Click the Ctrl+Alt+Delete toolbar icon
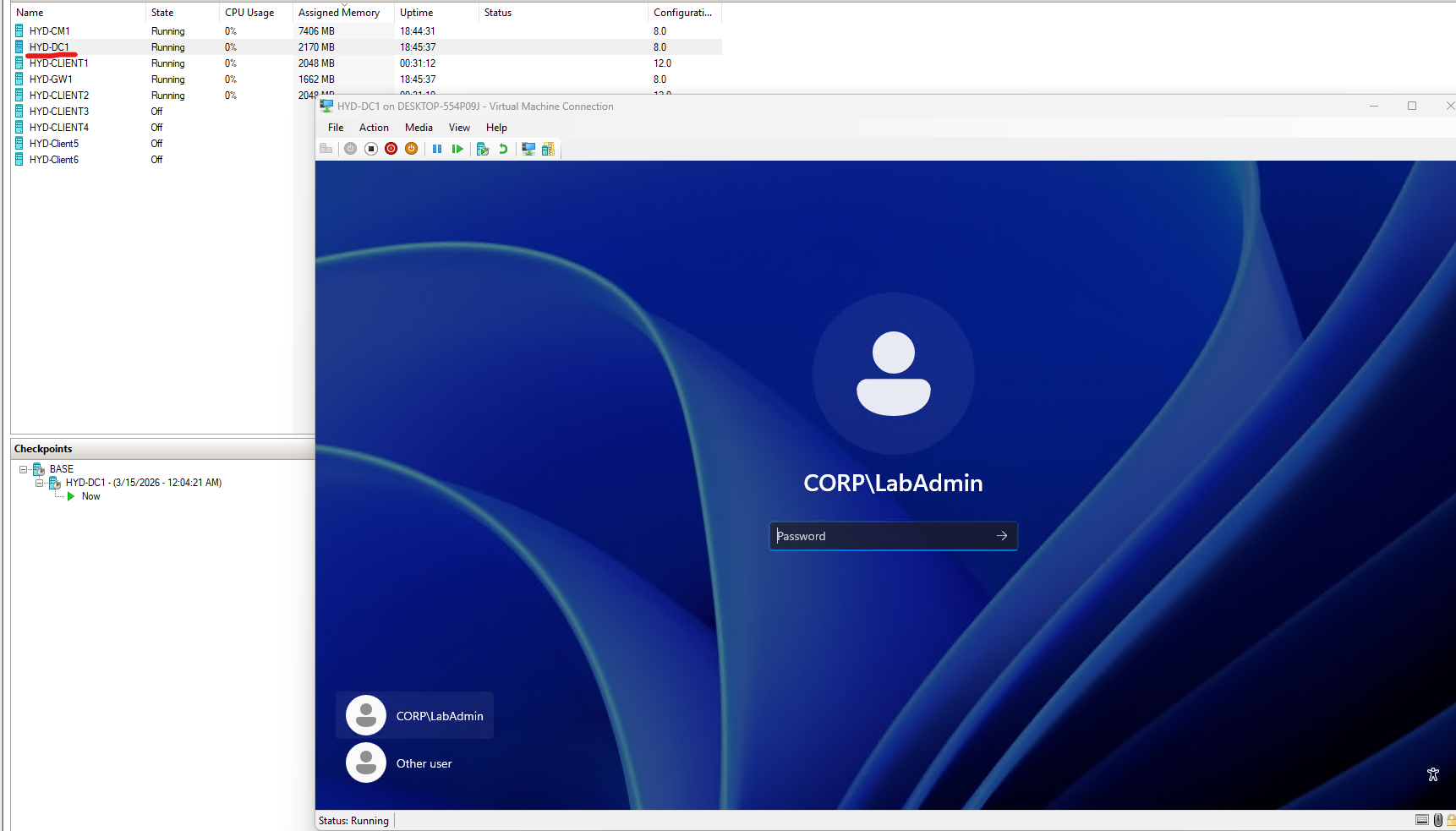The width and height of the screenshot is (1456, 831). tap(326, 149)
